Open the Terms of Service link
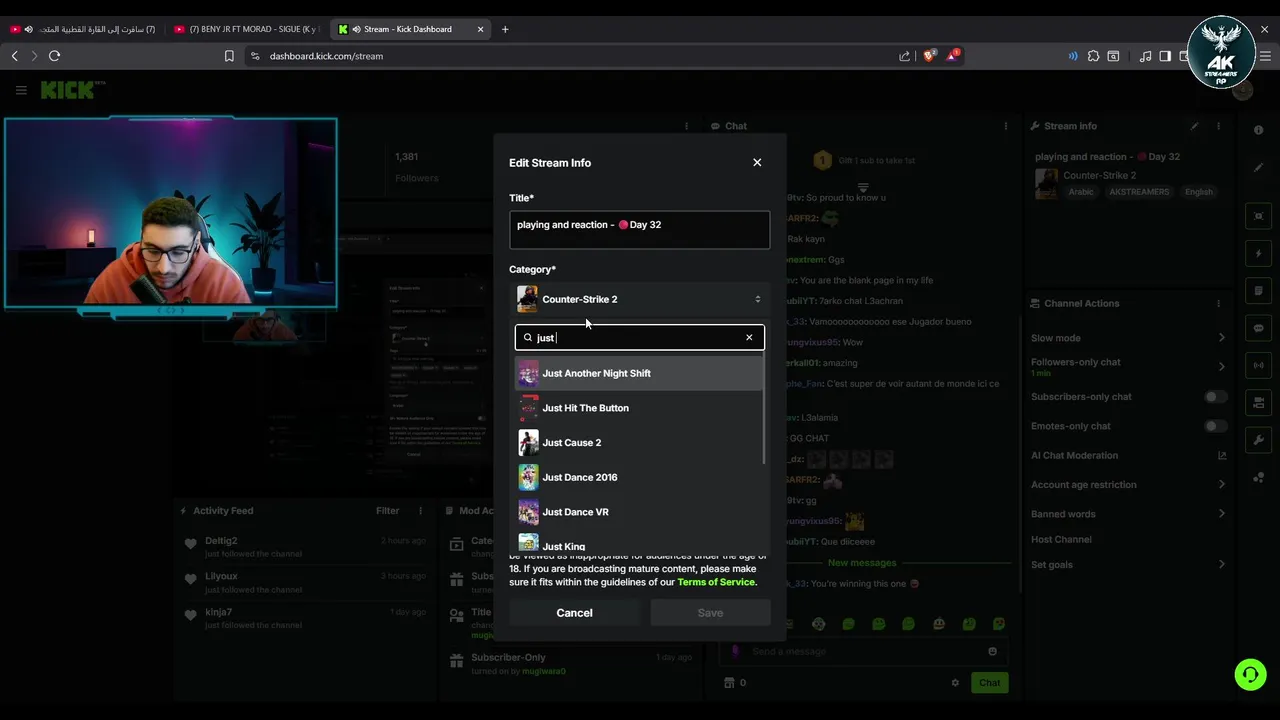The width and height of the screenshot is (1280, 720). [716, 582]
